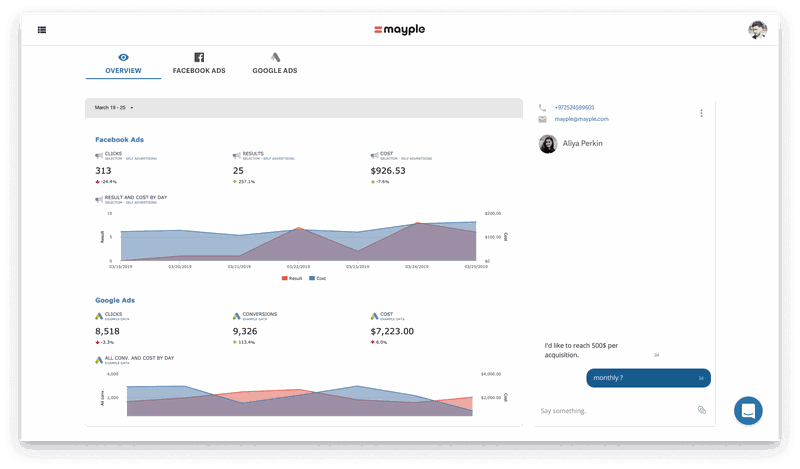This screenshot has height=469, width=800.
Task: Click the -24.4% clicks change indicator
Action: [106, 182]
